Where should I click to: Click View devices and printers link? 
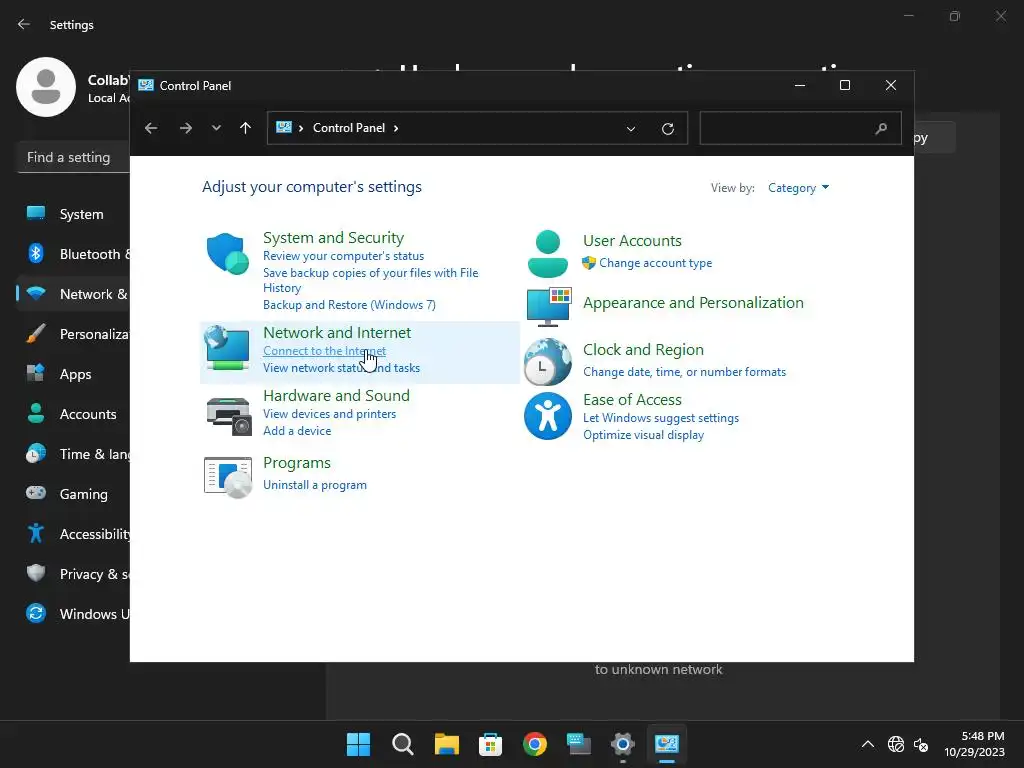[329, 414]
